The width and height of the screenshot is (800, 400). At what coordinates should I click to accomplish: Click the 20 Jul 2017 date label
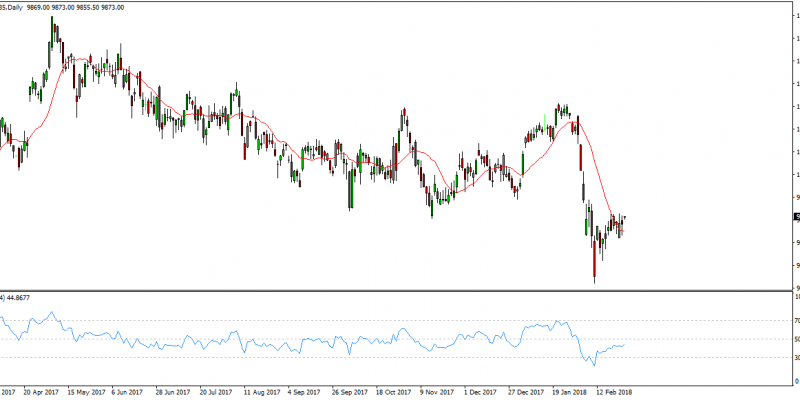tap(219, 393)
